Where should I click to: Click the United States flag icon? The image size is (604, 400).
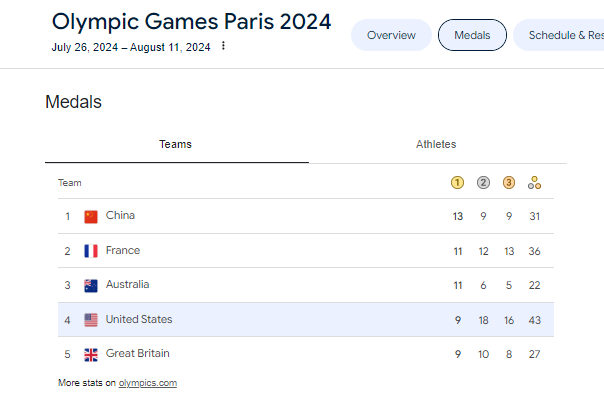tap(91, 320)
